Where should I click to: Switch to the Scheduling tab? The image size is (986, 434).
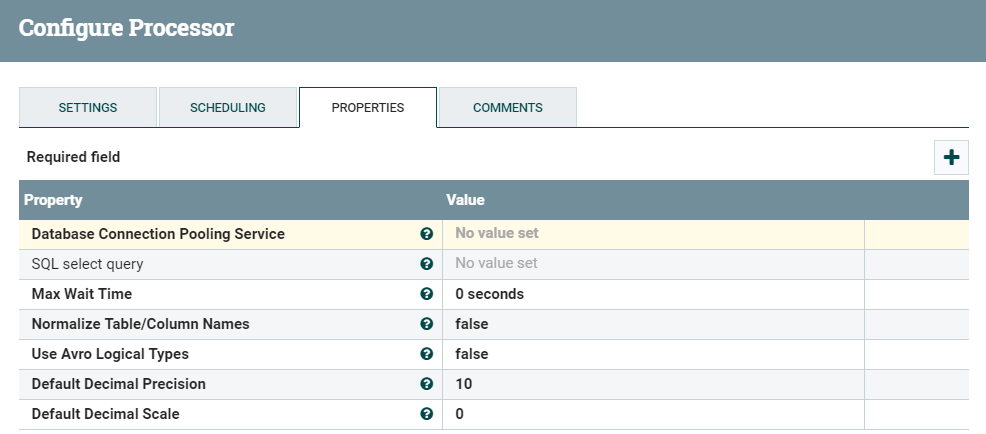pyautogui.click(x=228, y=108)
